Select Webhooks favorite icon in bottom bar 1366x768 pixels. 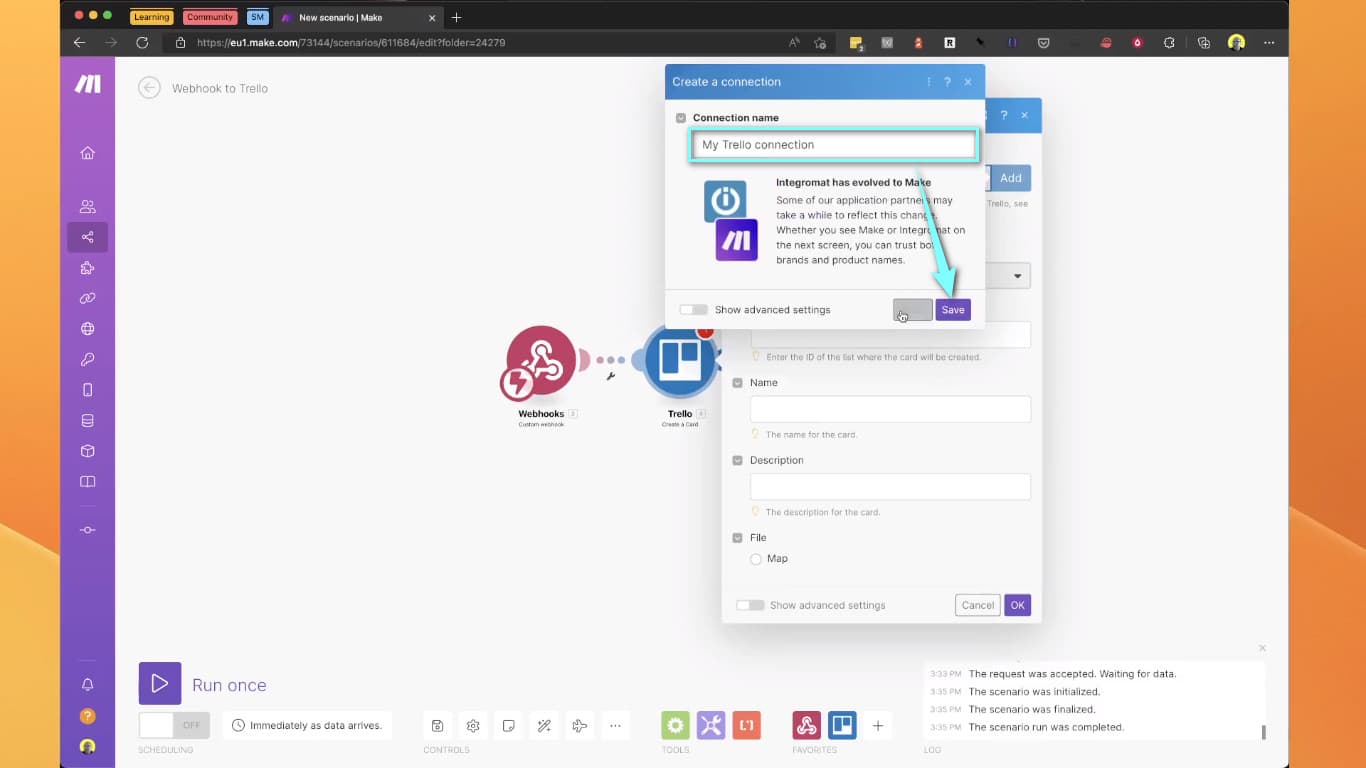coord(807,726)
